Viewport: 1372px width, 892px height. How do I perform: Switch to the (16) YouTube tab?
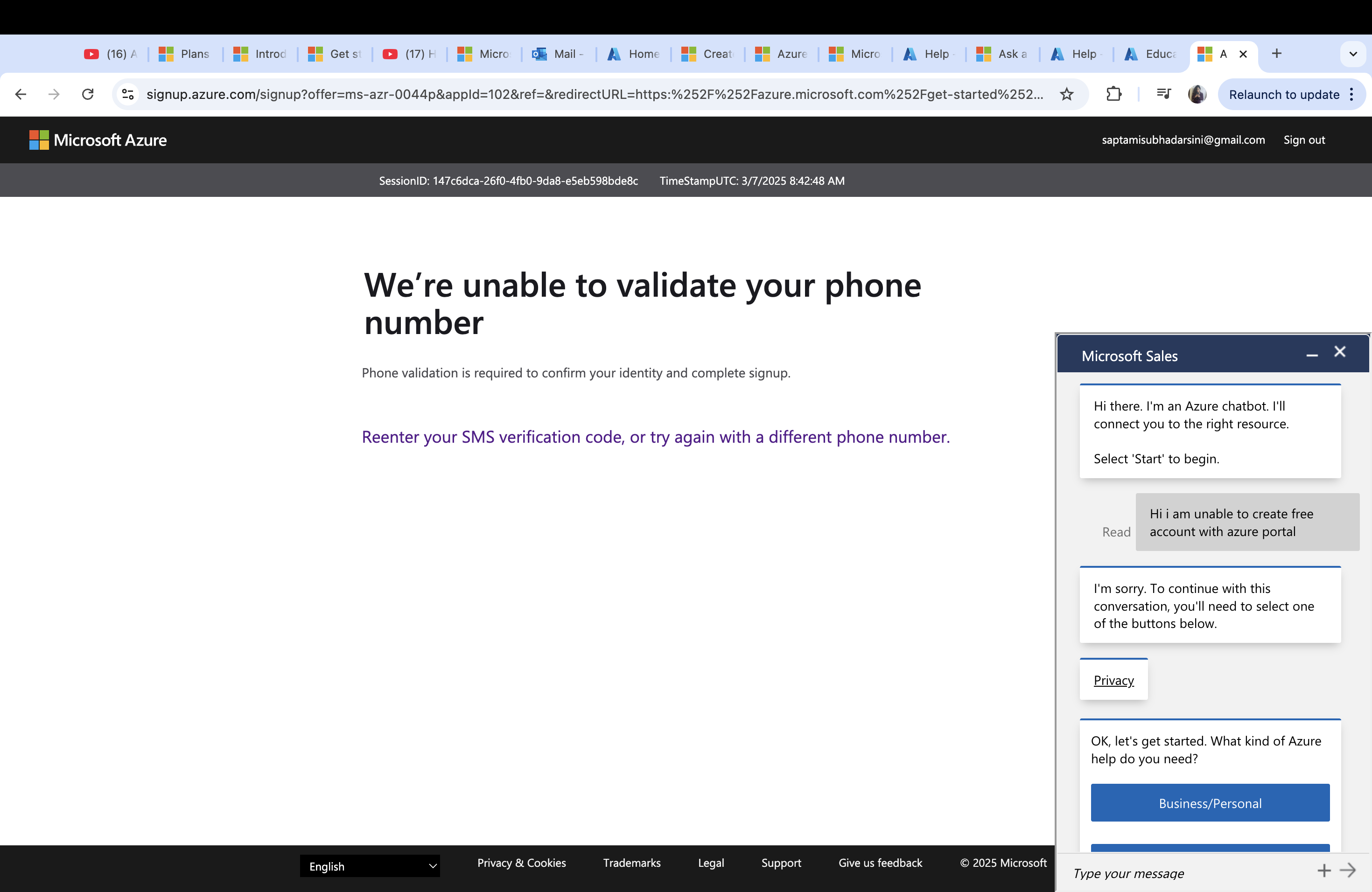coord(111,54)
